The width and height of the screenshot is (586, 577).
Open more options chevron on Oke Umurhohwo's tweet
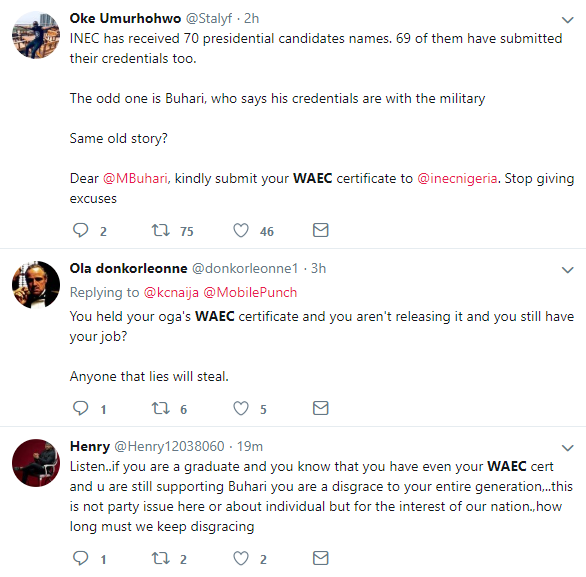click(567, 20)
